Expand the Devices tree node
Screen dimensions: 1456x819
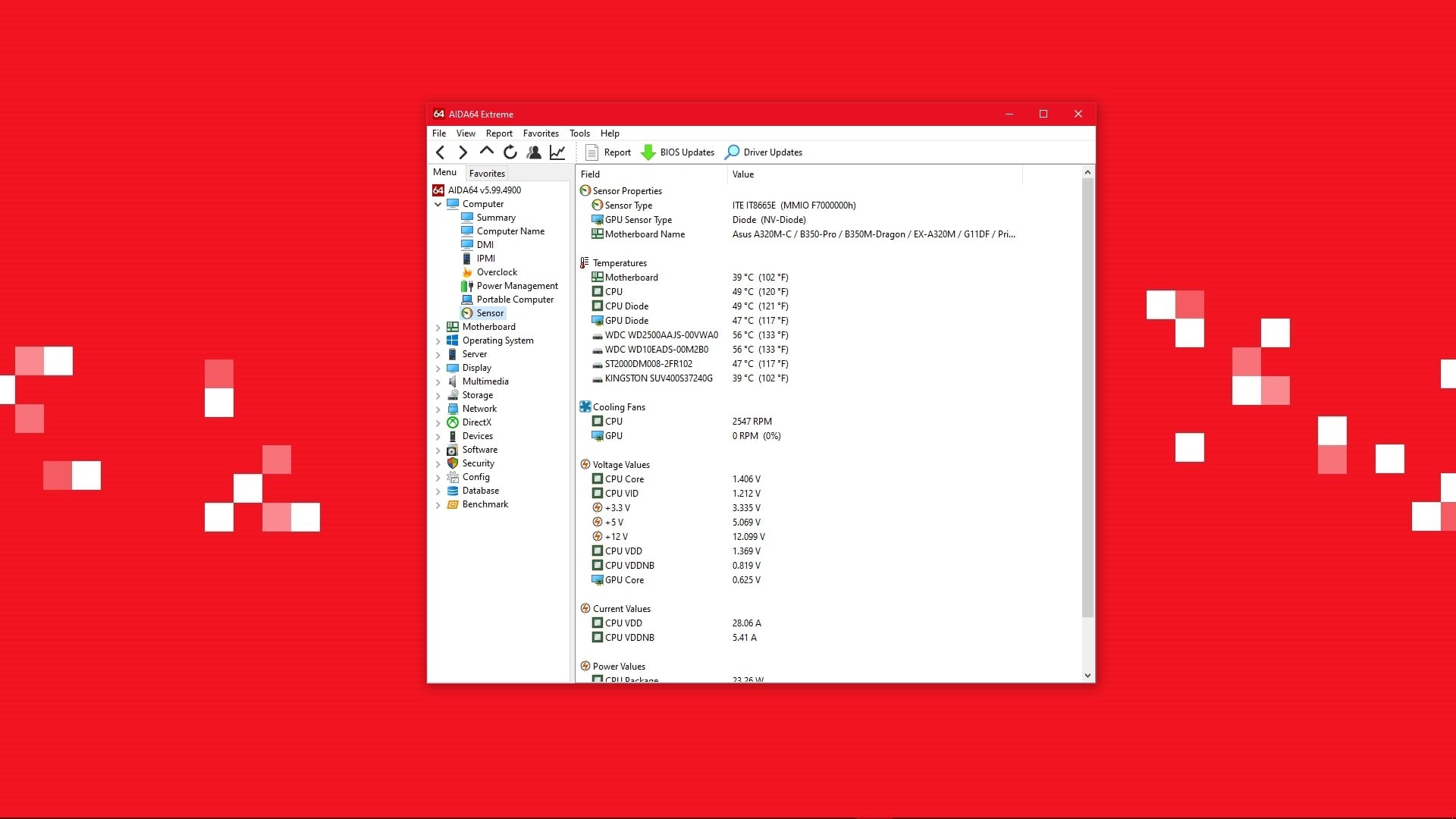coord(438,437)
